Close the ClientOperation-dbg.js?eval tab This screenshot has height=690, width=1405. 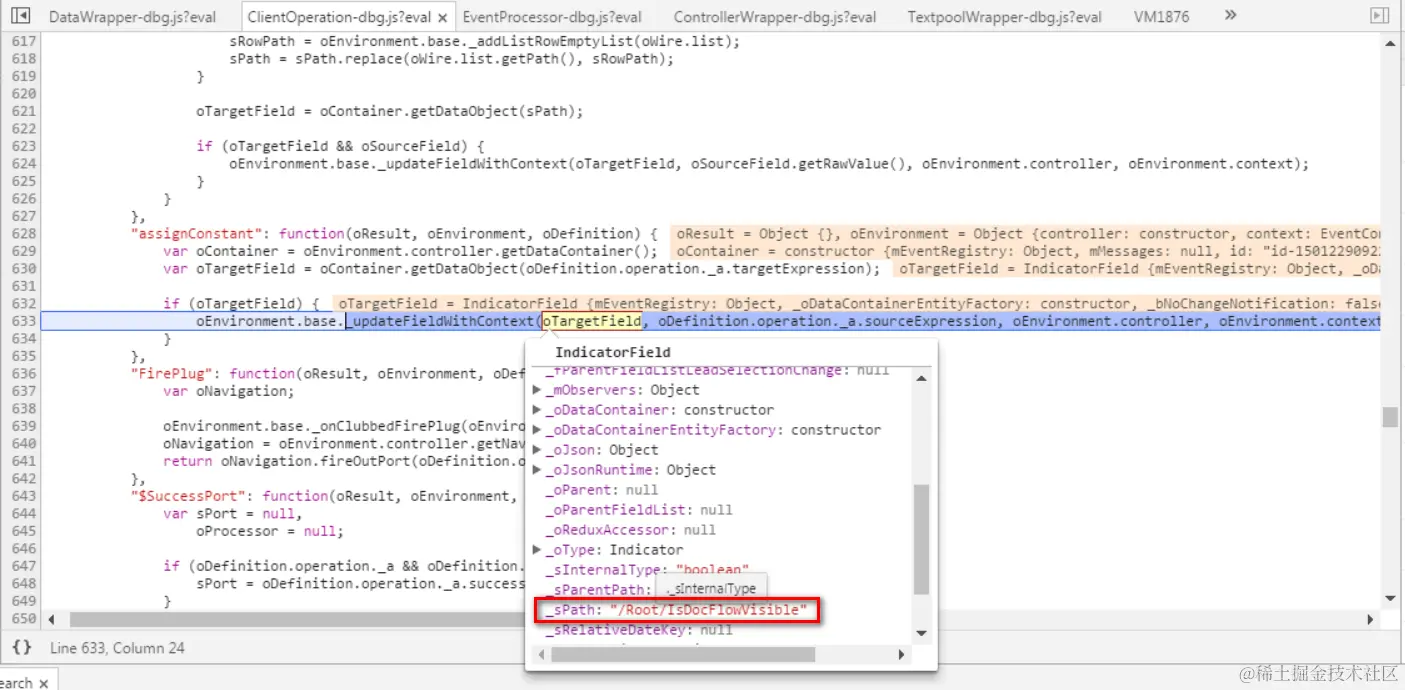(441, 17)
